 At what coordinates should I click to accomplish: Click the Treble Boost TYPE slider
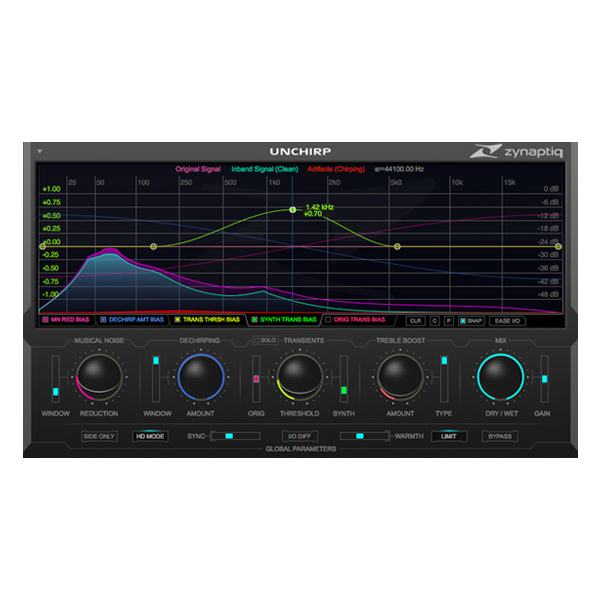click(444, 379)
